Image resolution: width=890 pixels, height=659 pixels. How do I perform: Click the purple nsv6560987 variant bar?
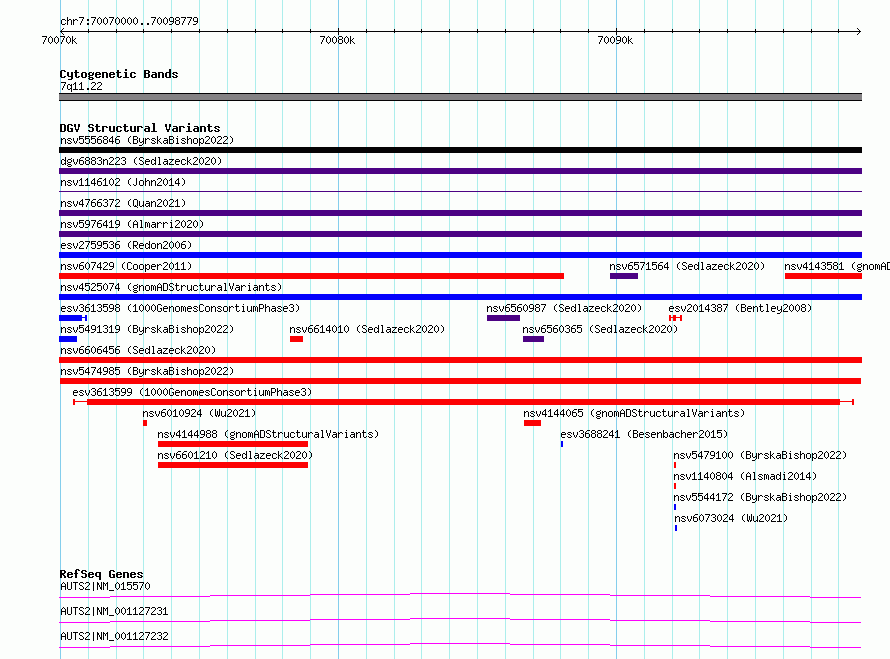[x=503, y=318]
